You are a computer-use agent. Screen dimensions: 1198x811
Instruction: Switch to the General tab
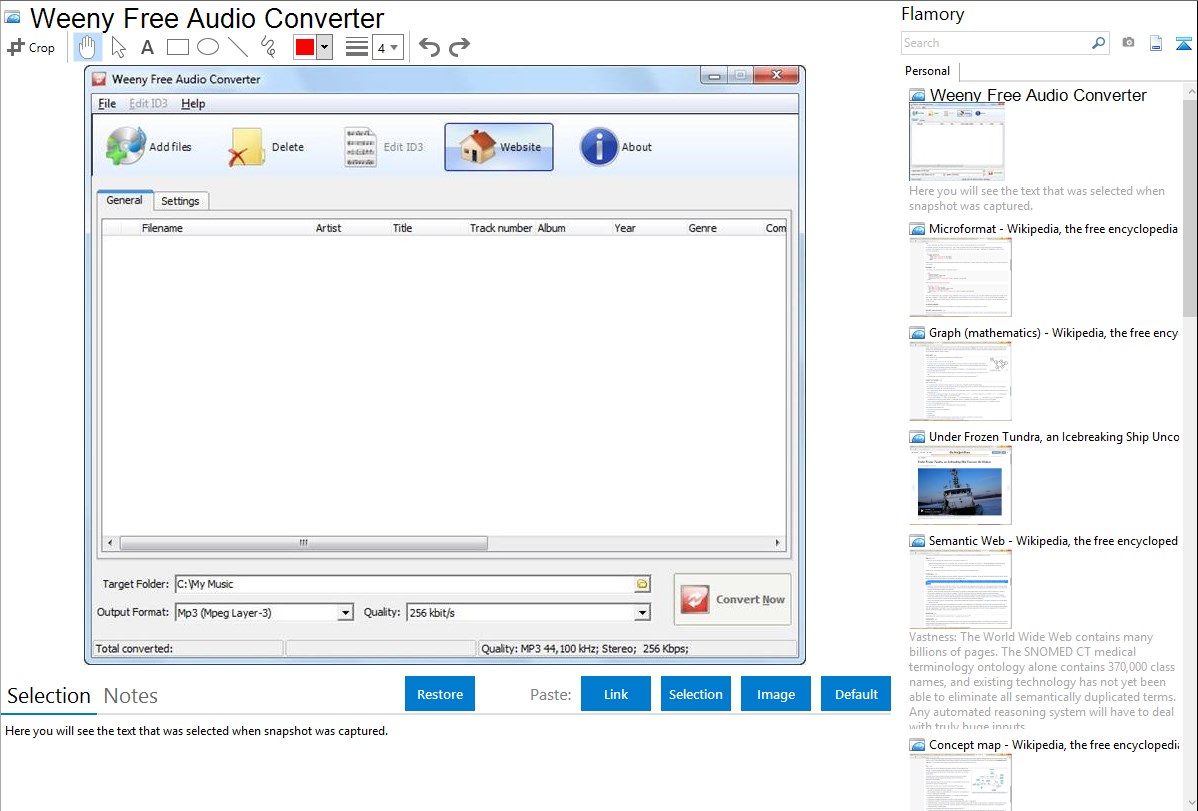[x=125, y=200]
